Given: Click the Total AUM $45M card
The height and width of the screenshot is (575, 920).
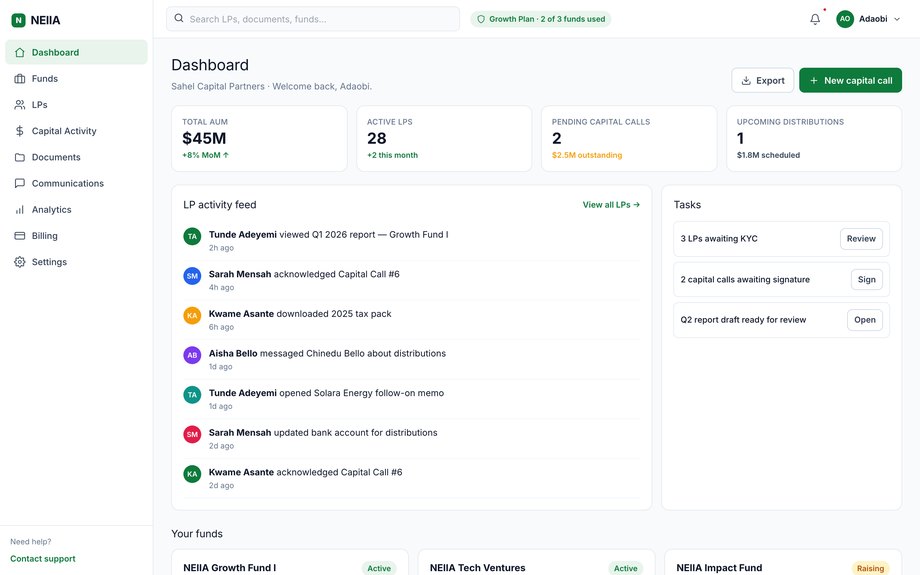Looking at the screenshot, I should (259, 138).
